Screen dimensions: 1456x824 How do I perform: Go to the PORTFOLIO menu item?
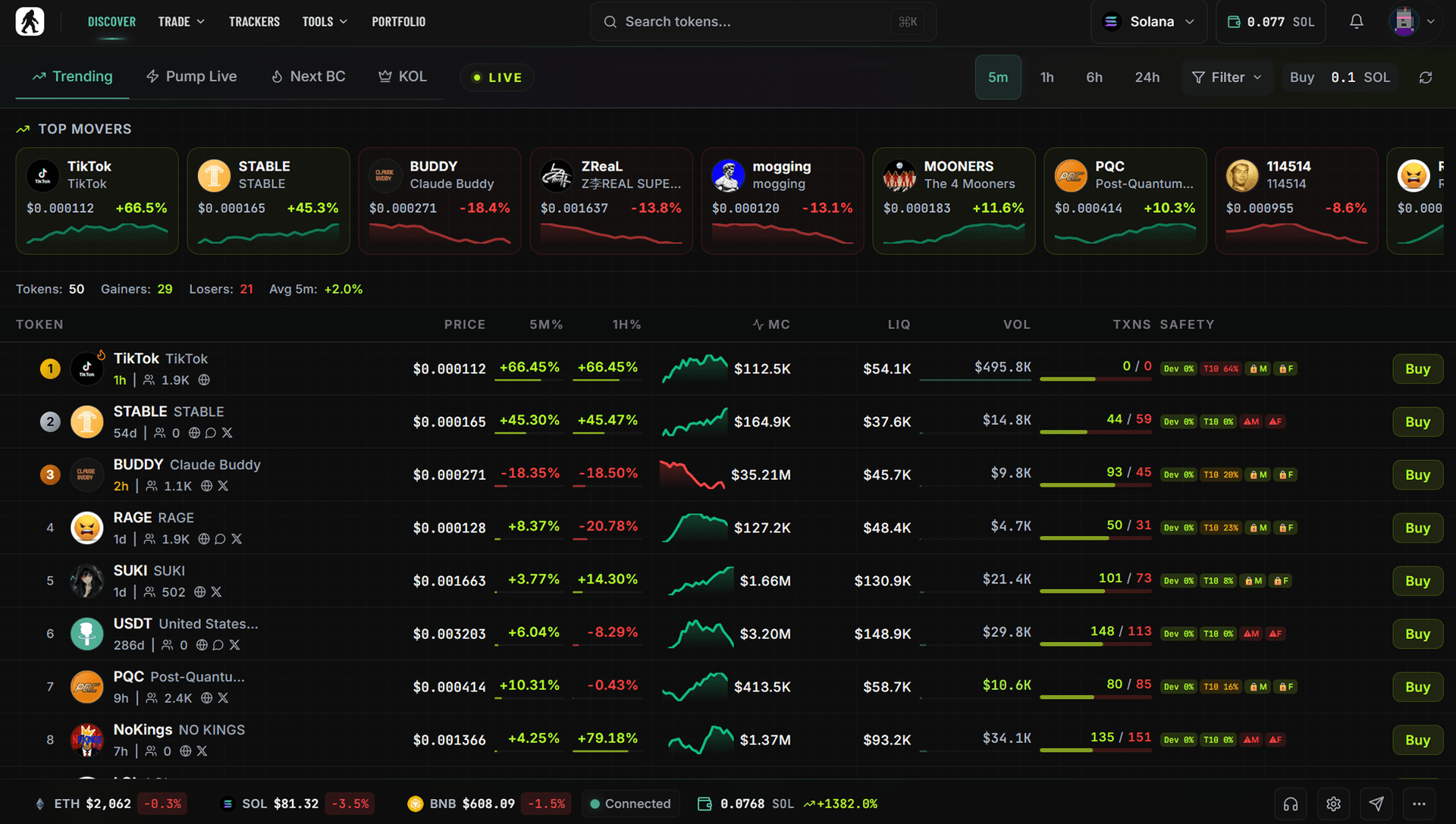point(398,22)
